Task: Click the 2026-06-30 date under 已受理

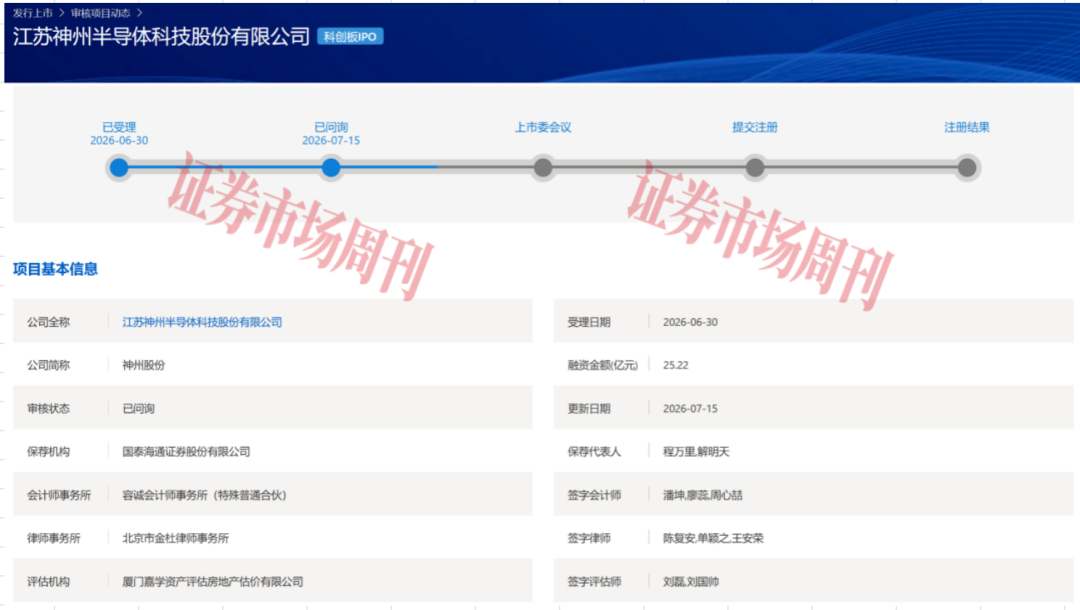Action: 119,140
